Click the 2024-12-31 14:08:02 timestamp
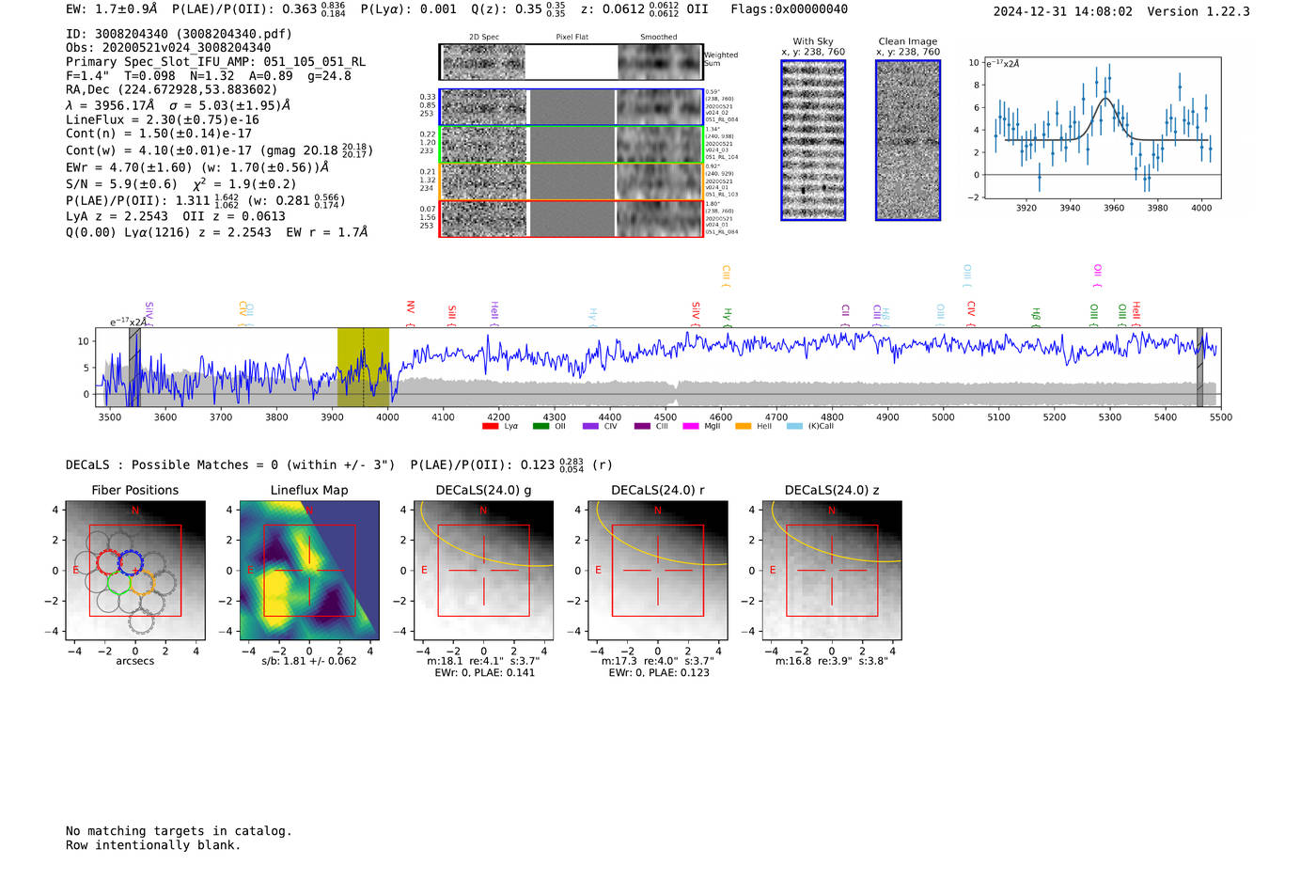 point(1062,11)
